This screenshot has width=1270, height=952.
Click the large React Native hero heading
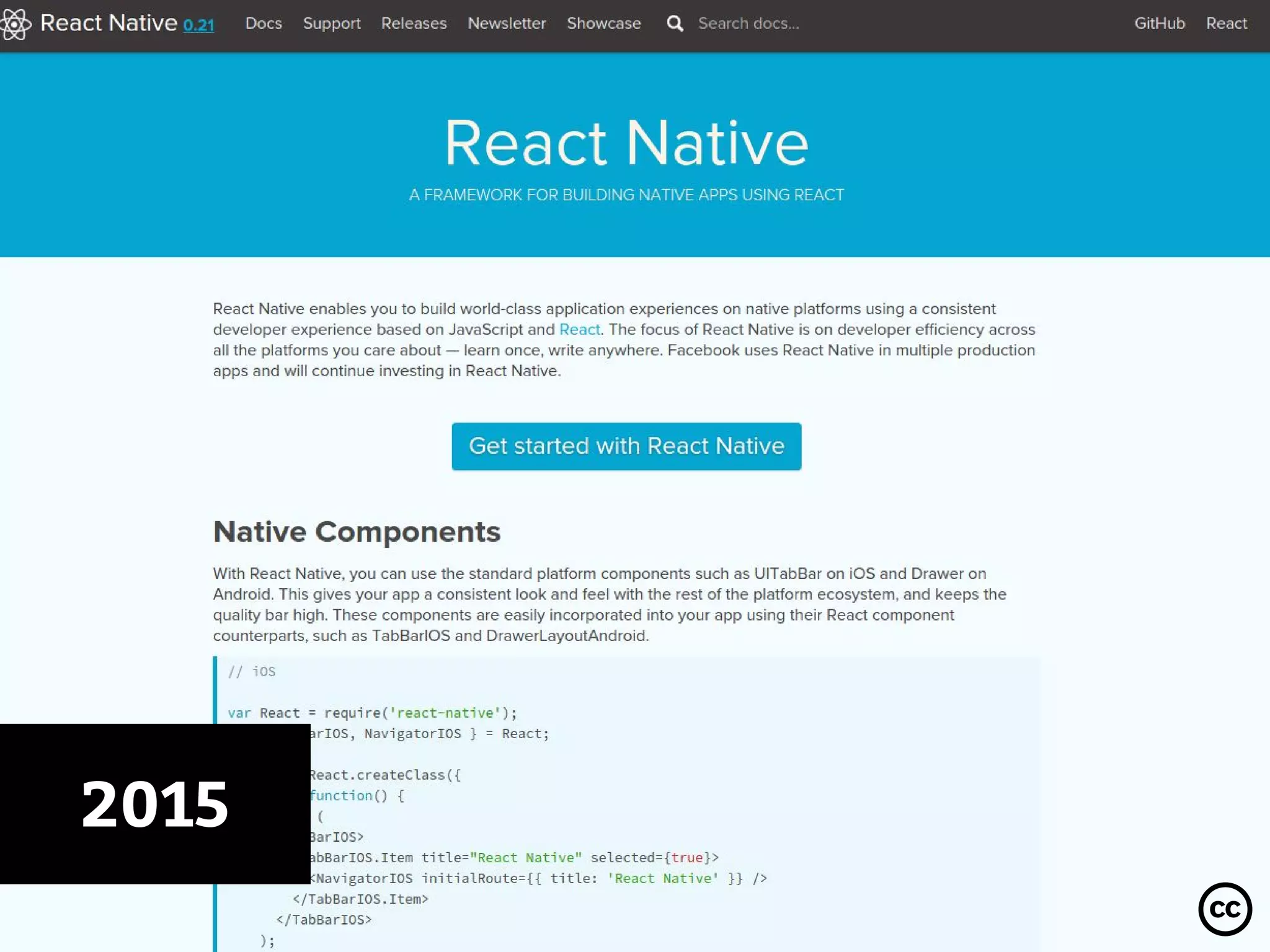[626, 143]
